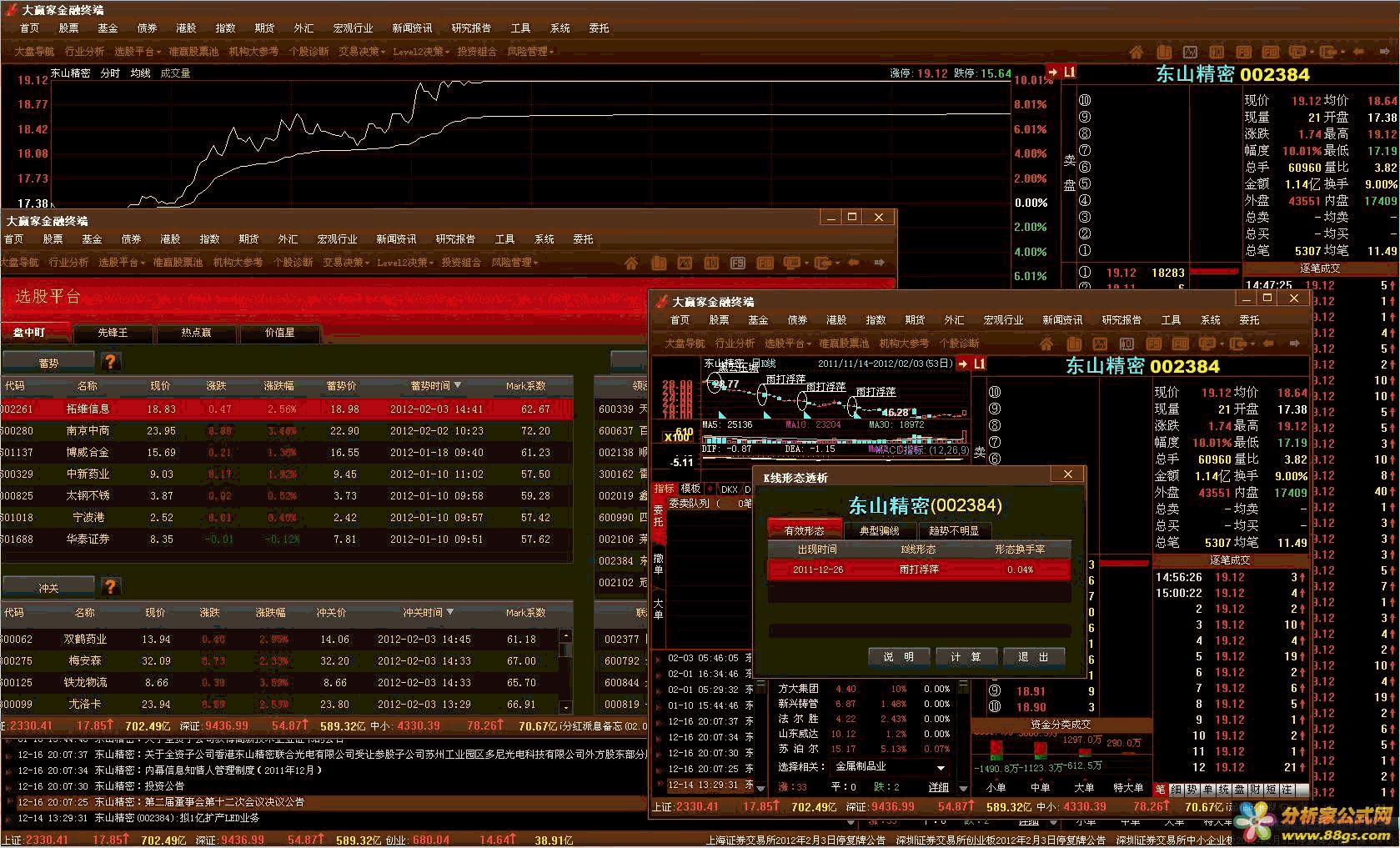Click the 冲关 table scrollbar up arrow
Viewport: 1400px width, 848px height.
565,637
